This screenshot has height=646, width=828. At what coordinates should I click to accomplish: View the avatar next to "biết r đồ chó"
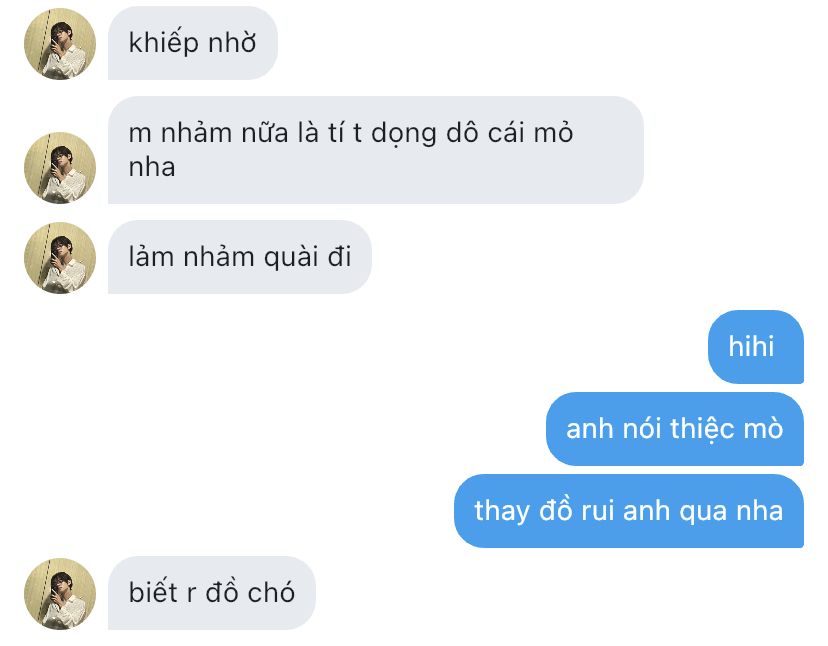(60, 594)
